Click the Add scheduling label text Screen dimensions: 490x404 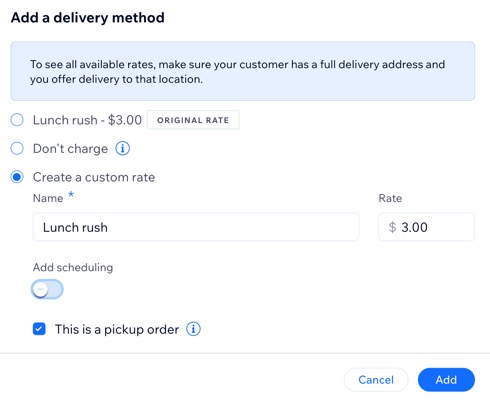pos(73,267)
